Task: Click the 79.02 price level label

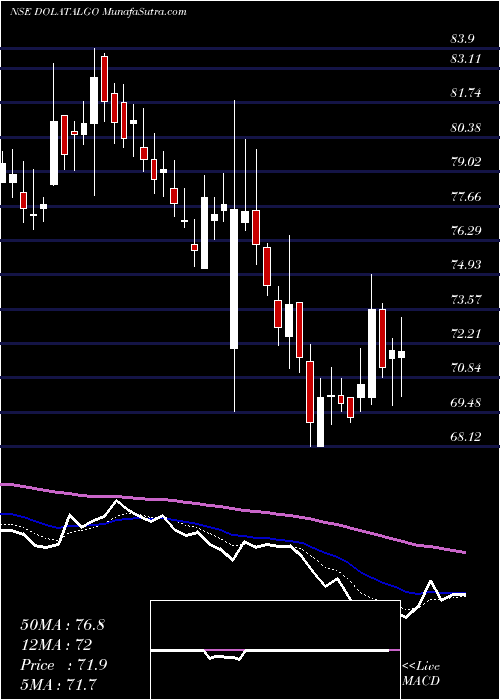Action: coord(466,161)
